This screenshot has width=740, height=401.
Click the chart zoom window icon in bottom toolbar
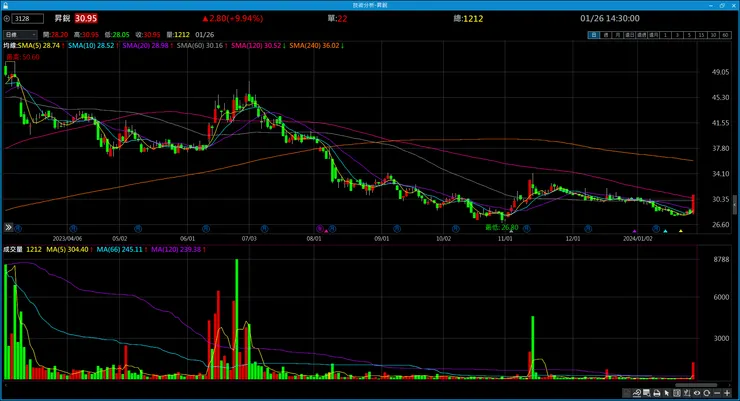(647, 393)
